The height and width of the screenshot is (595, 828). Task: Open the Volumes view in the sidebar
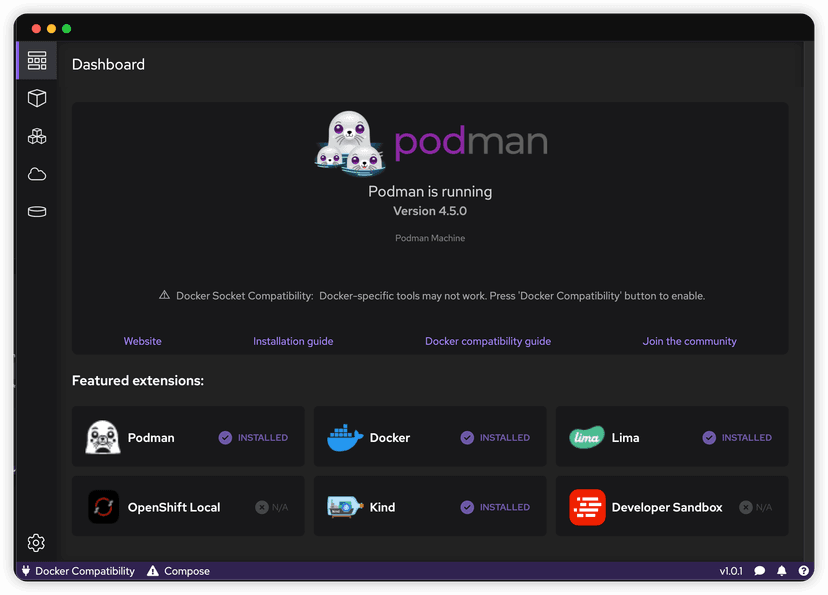pyautogui.click(x=37, y=211)
